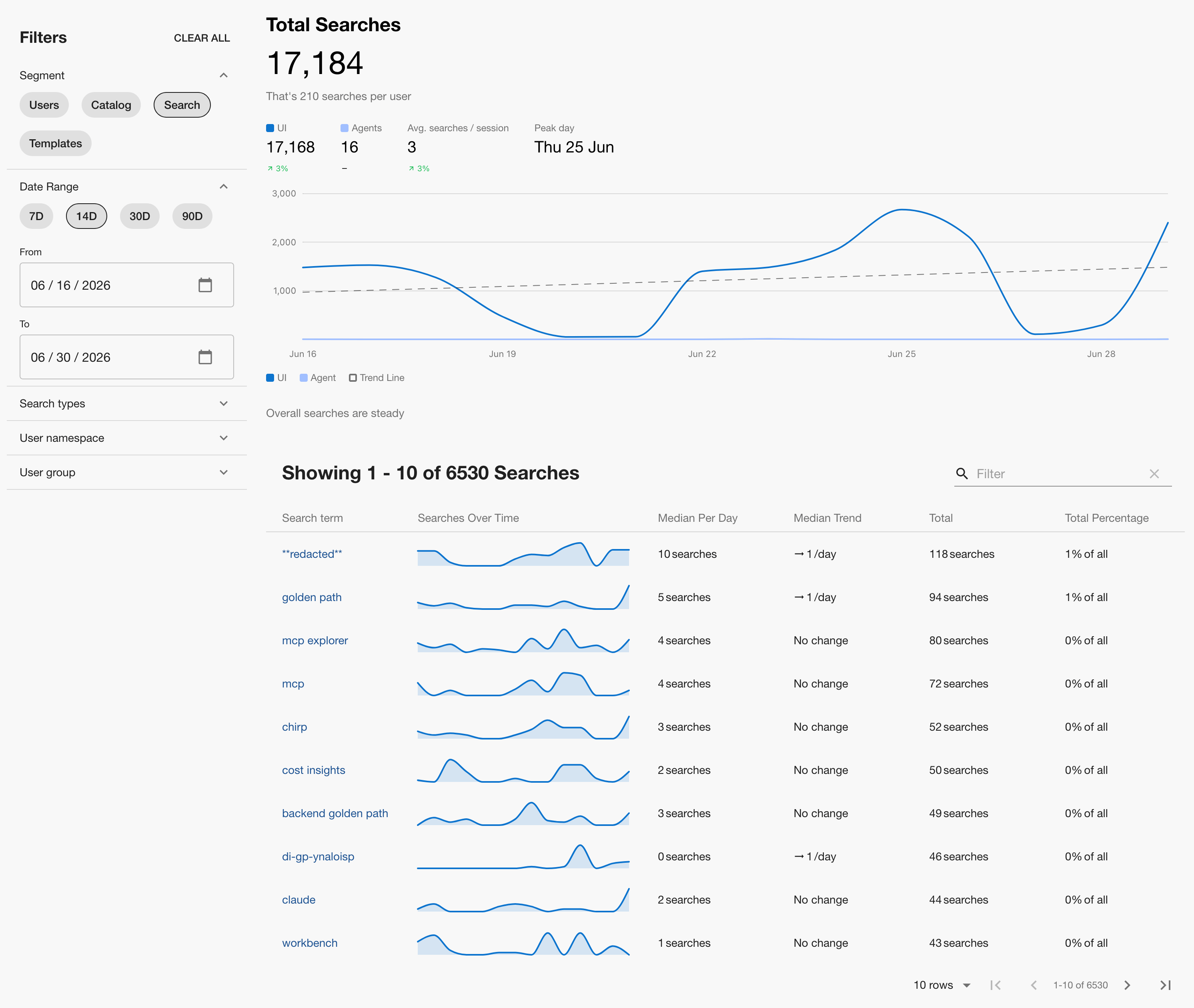Open the To date calendar picker
The height and width of the screenshot is (1008, 1194).
click(x=205, y=357)
